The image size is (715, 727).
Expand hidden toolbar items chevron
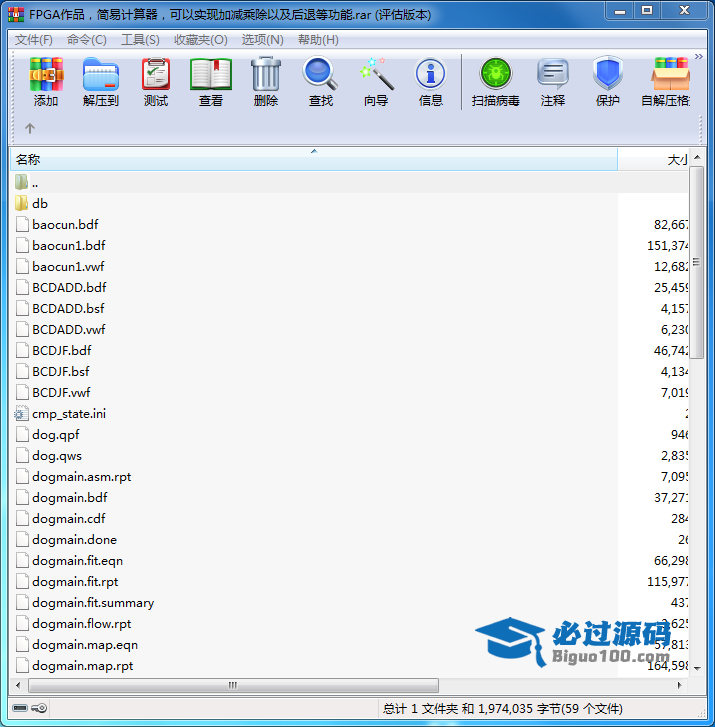pyautogui.click(x=699, y=57)
